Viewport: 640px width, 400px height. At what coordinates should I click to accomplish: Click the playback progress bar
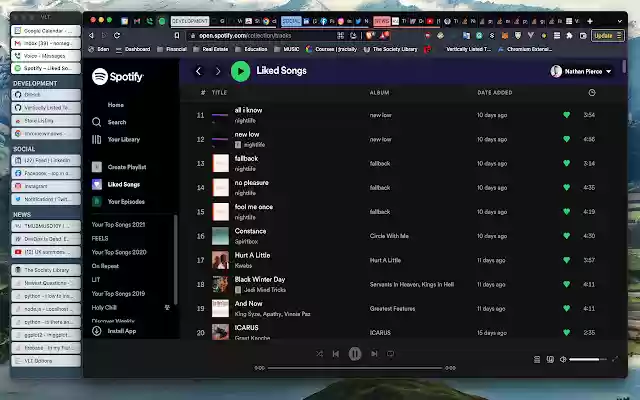point(355,368)
